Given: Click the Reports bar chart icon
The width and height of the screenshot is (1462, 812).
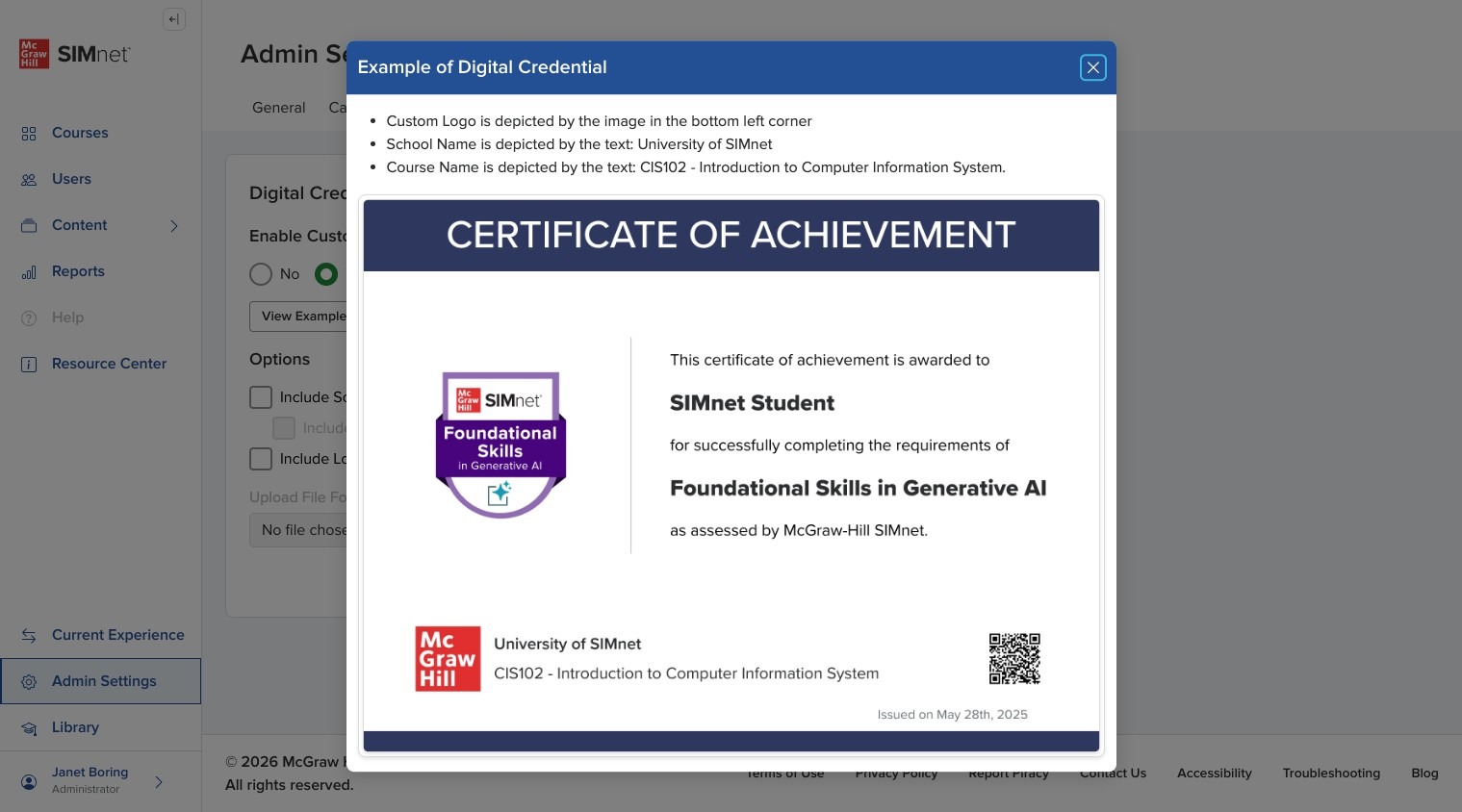Looking at the screenshot, I should click(29, 272).
